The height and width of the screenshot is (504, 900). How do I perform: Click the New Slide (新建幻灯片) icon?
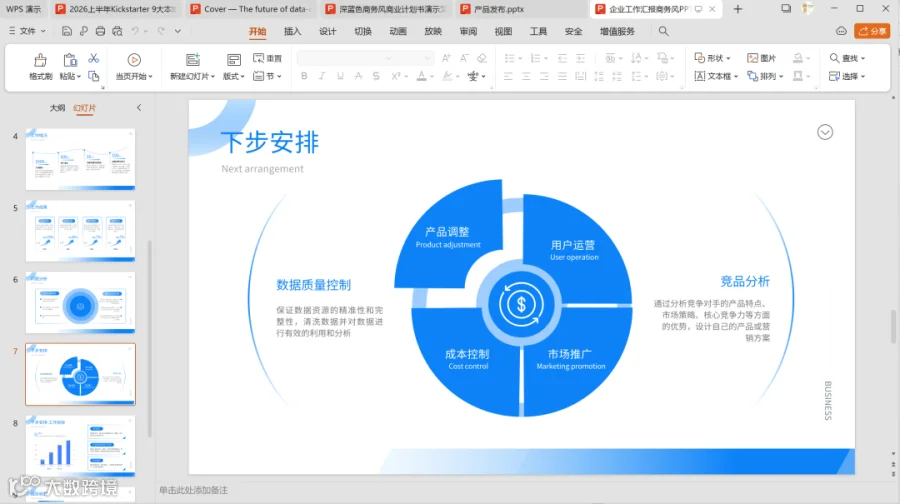tap(193, 60)
